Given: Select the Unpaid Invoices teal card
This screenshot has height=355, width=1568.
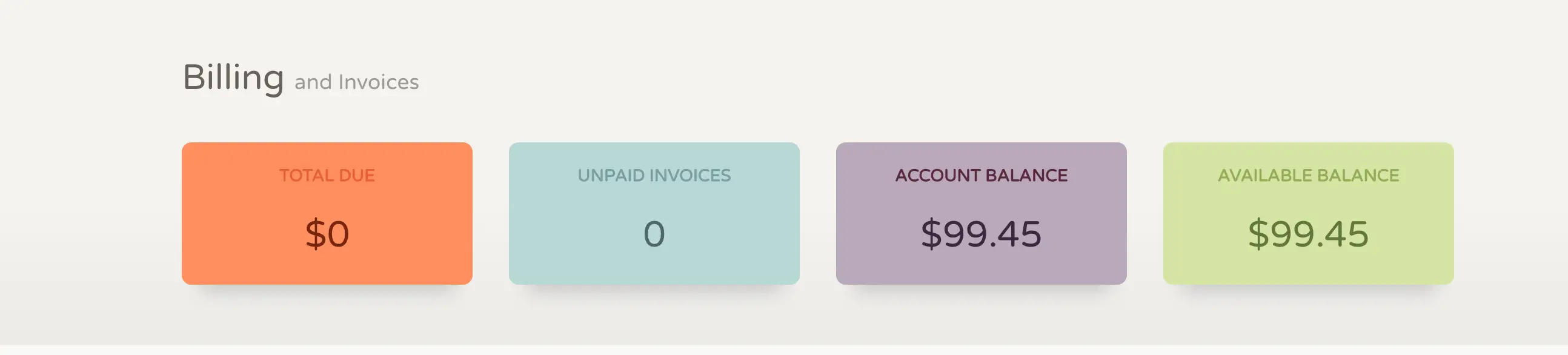Looking at the screenshot, I should (654, 213).
